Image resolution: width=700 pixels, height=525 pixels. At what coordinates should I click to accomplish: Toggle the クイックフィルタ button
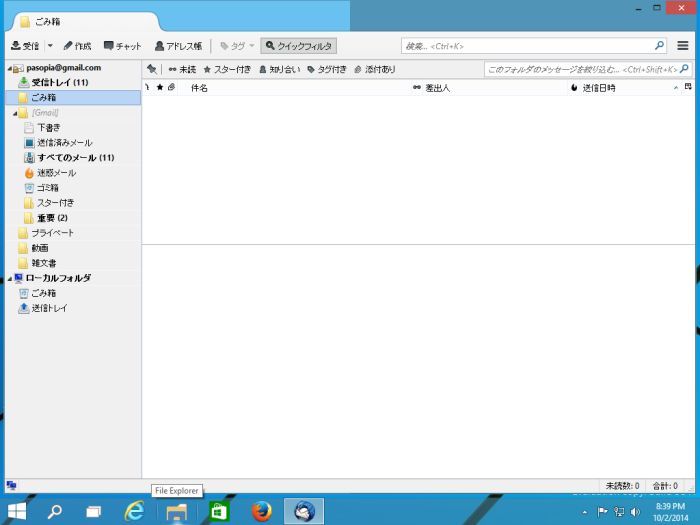298,46
